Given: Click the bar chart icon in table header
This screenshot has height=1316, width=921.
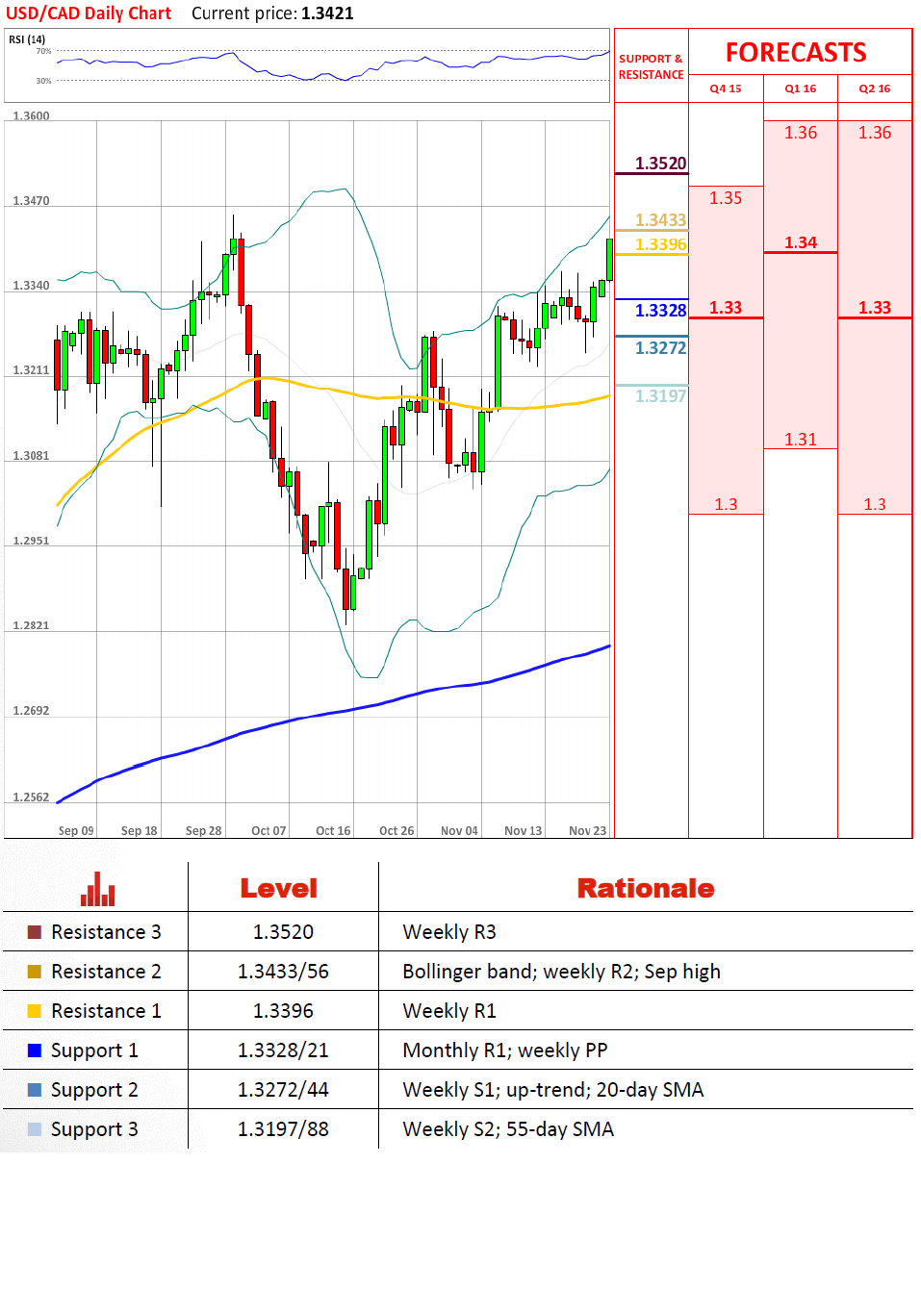Looking at the screenshot, I should tap(97, 889).
